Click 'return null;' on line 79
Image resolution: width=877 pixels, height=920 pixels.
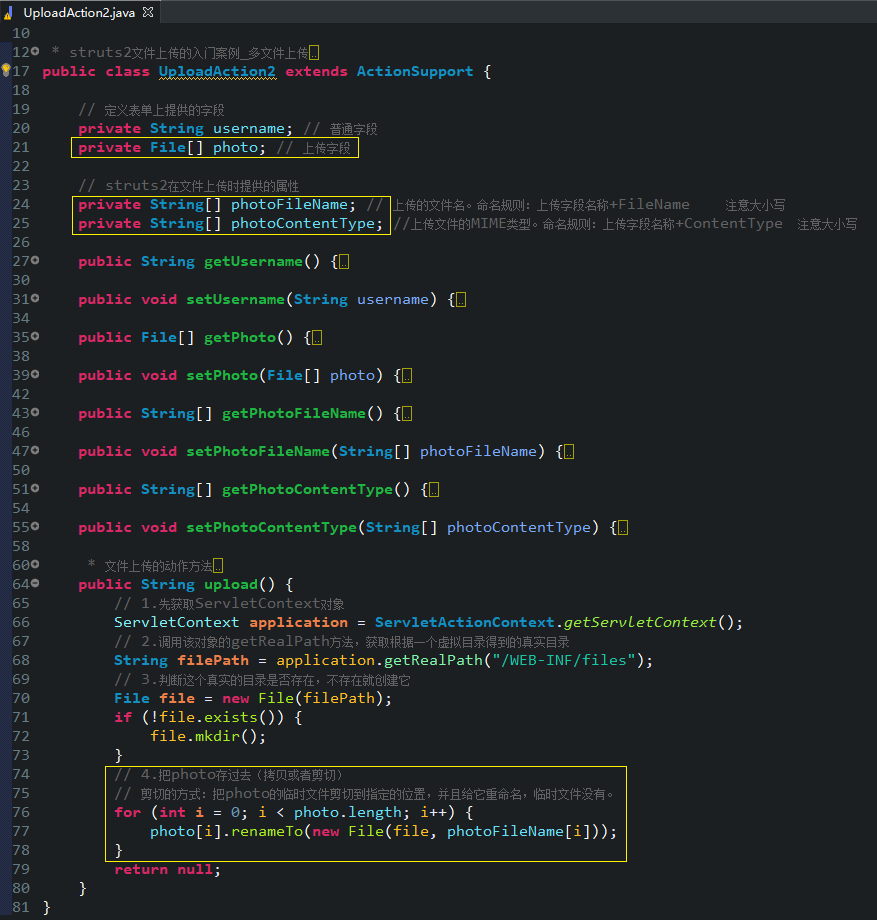click(x=168, y=870)
